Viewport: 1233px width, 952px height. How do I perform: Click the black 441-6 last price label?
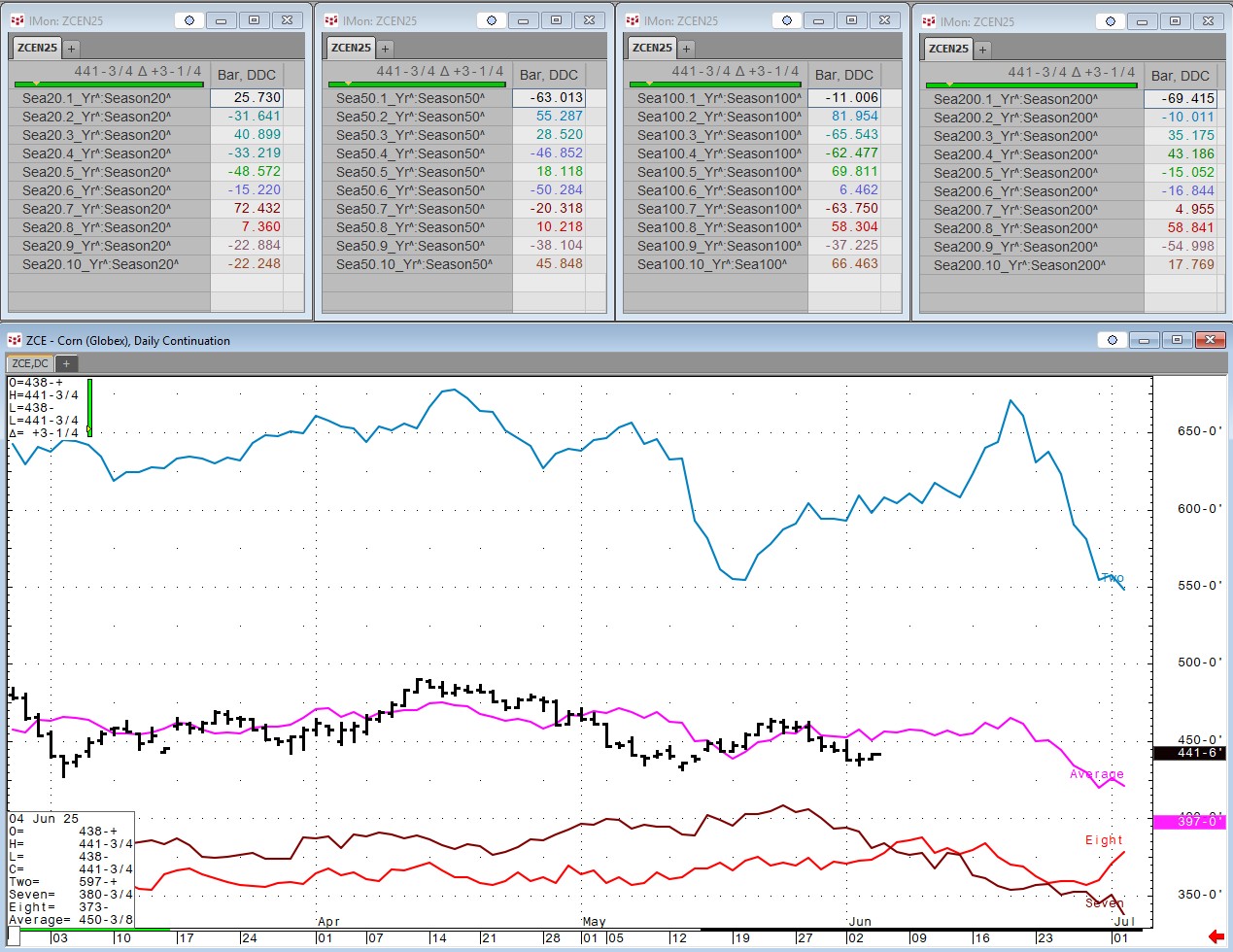[1188, 753]
